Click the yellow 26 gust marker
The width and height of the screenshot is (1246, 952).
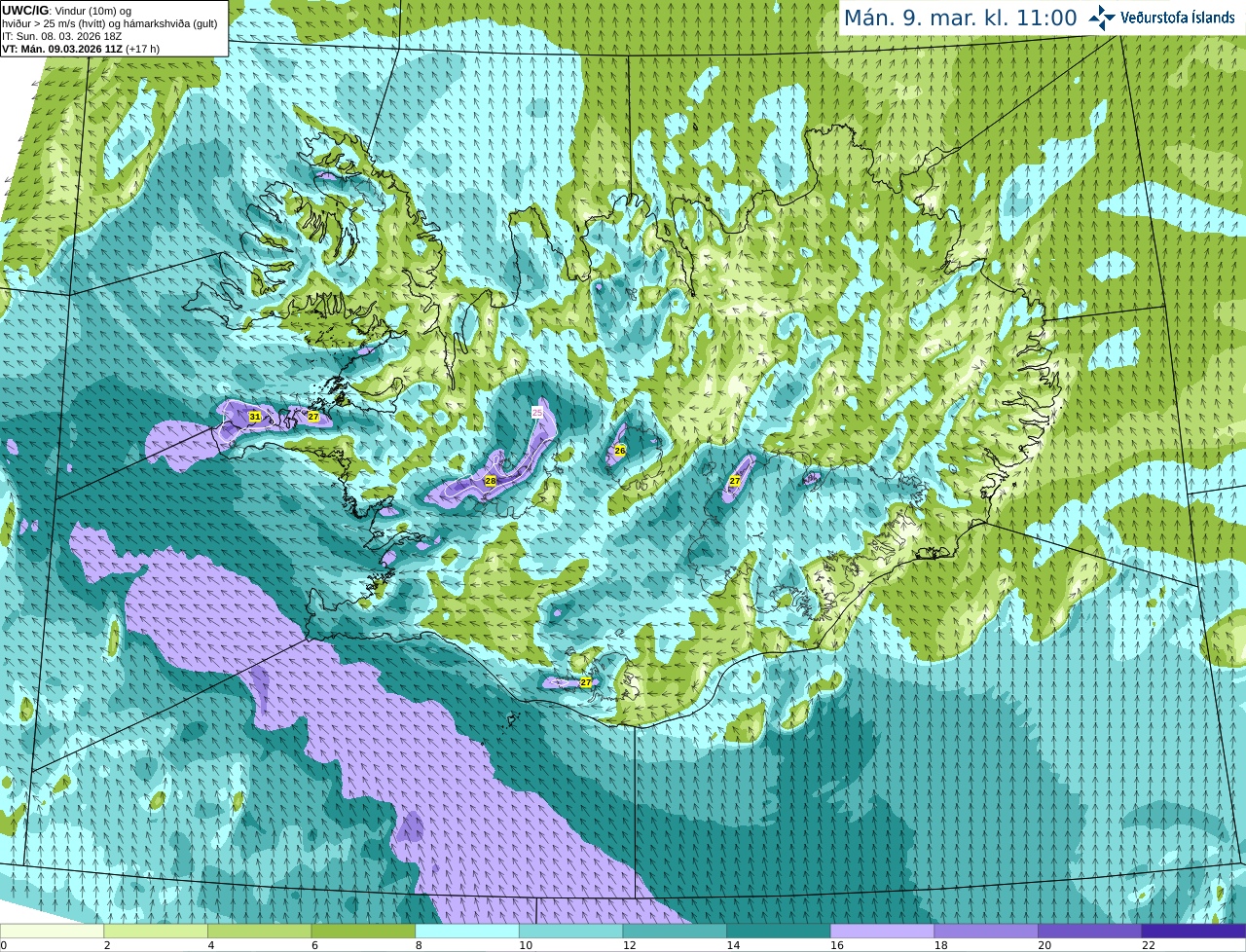620,450
